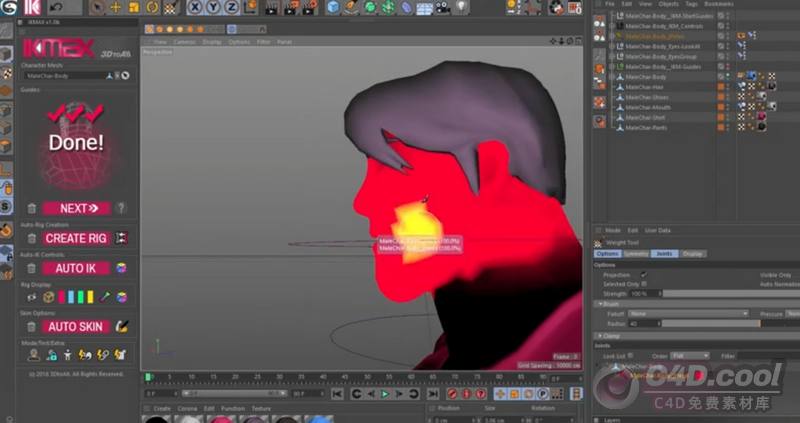Image resolution: width=800 pixels, height=423 pixels.
Task: Switch to the Weight Tool Display tab
Action: [693, 254]
